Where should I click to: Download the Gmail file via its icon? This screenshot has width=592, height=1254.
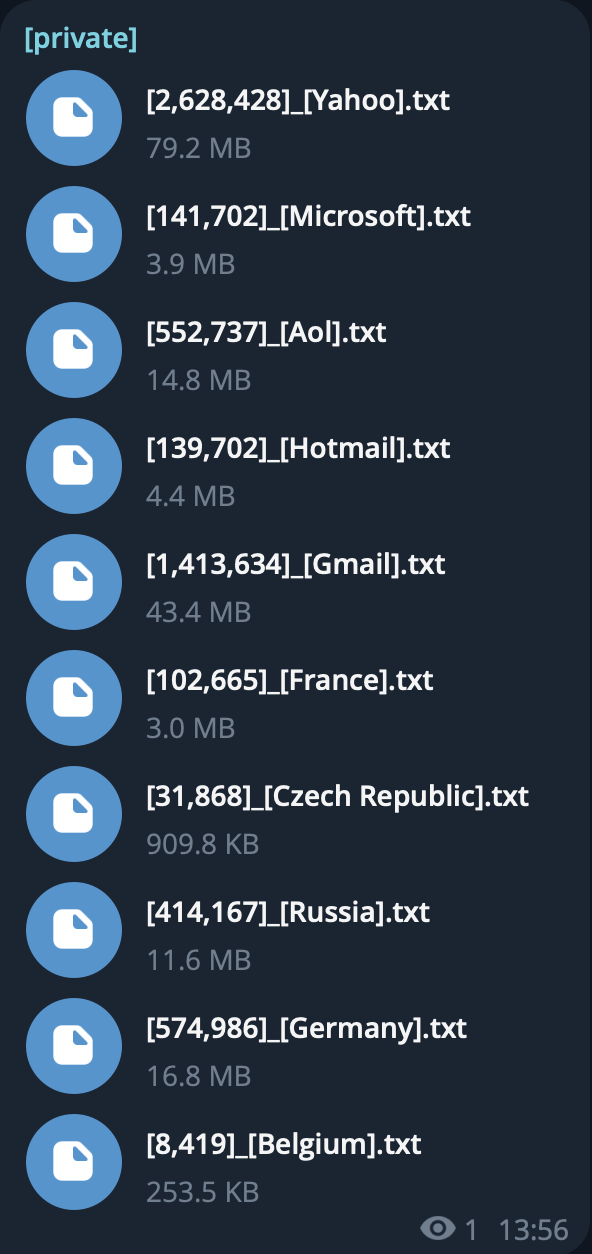[x=74, y=582]
